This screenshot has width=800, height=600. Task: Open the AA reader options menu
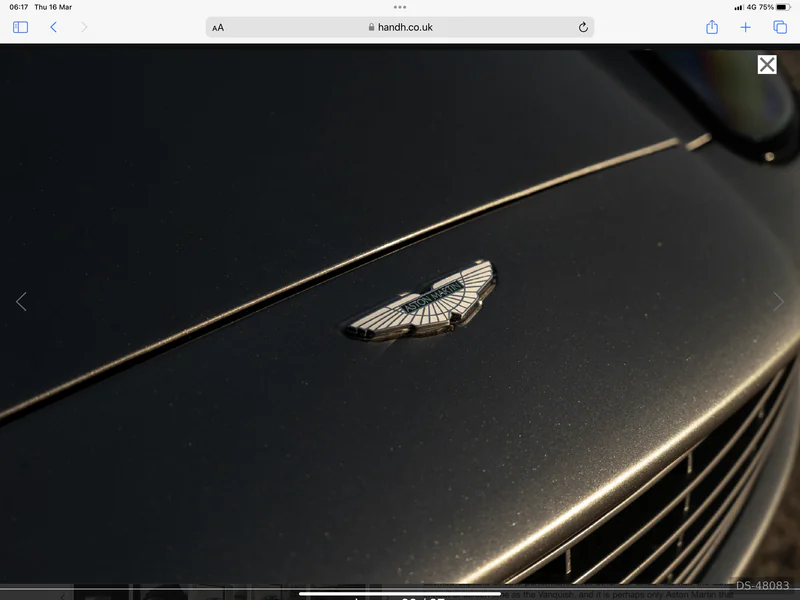pos(218,28)
